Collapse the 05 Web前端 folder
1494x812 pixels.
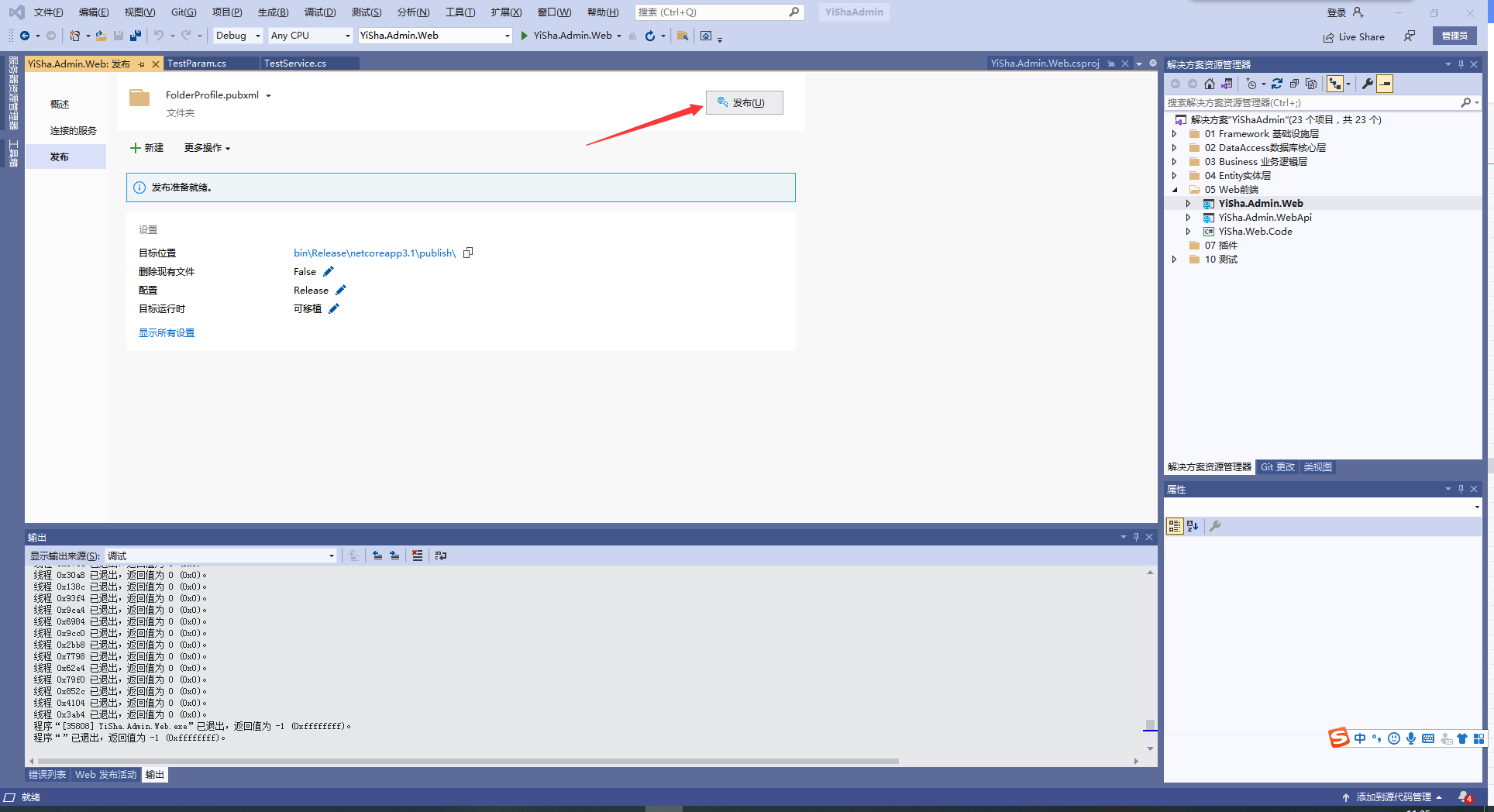1175,190
